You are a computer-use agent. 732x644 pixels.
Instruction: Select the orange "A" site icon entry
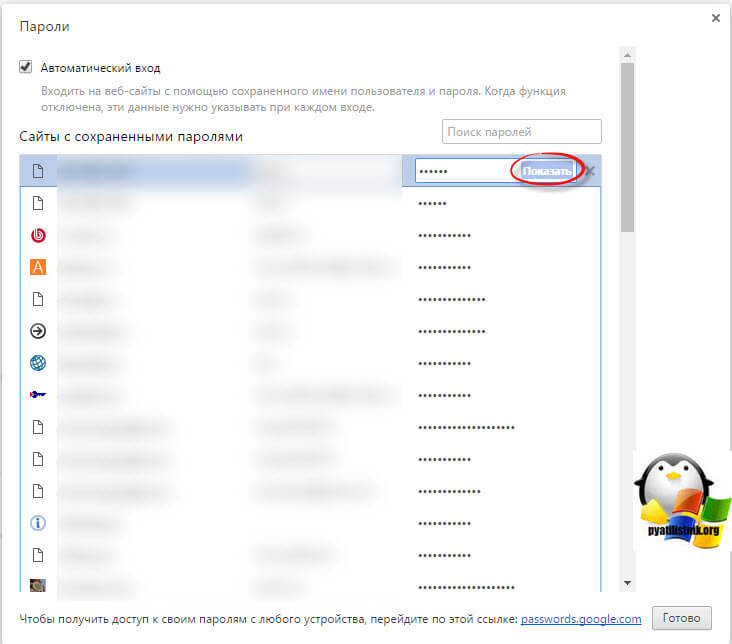tap(39, 267)
